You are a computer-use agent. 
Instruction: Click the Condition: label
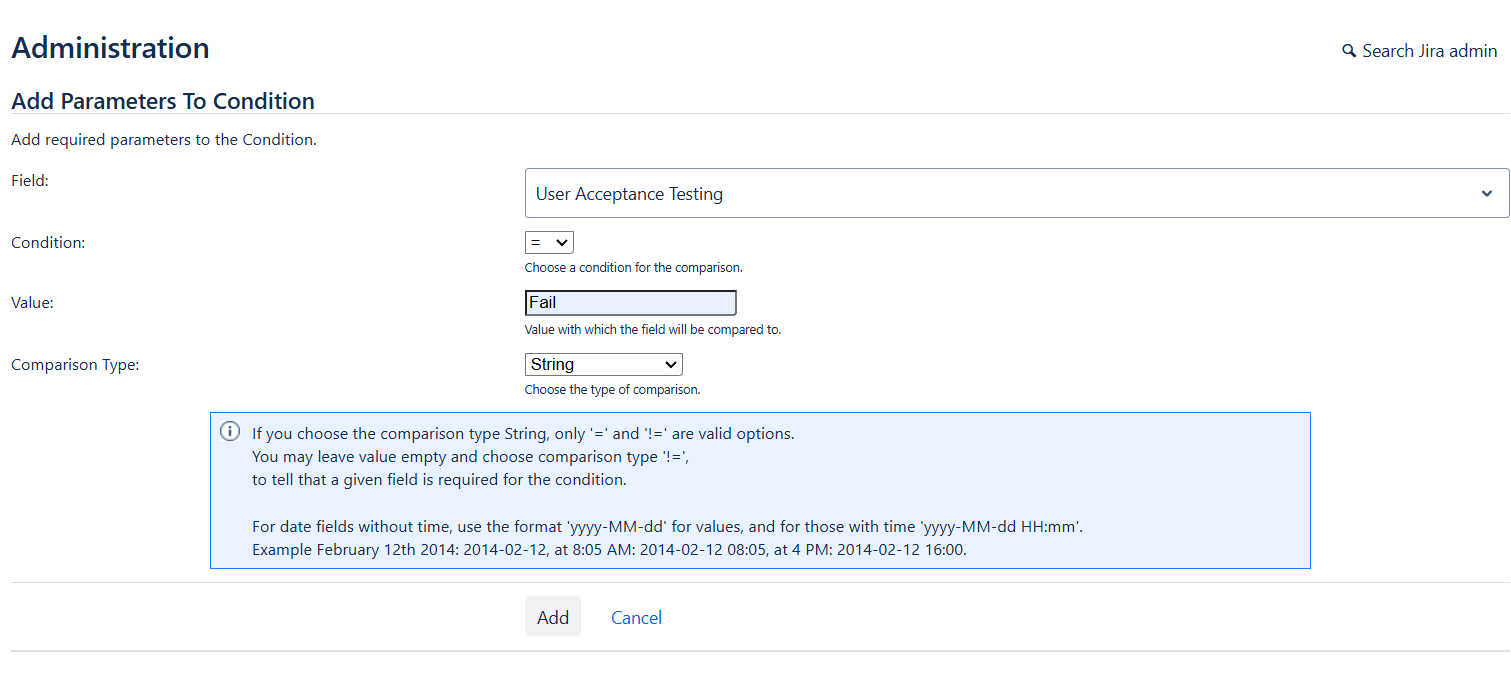pos(48,242)
